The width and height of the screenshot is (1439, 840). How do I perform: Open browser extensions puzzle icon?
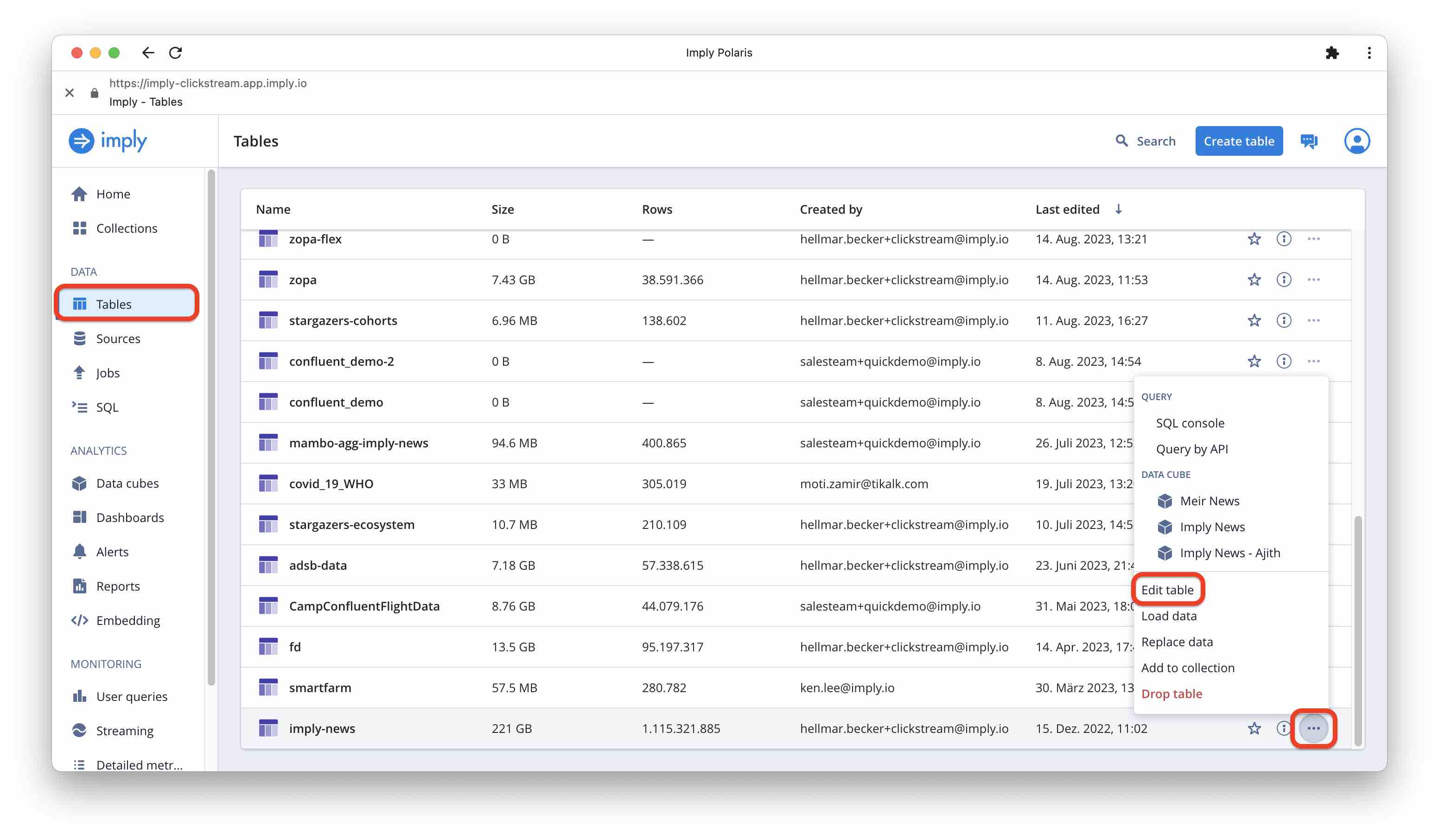click(x=1331, y=52)
